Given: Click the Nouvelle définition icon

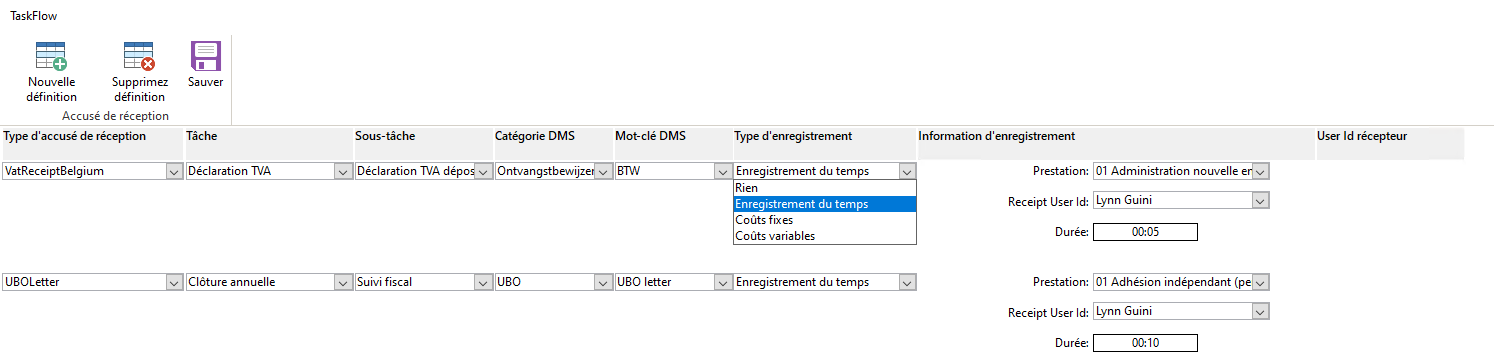Looking at the screenshot, I should point(52,56).
